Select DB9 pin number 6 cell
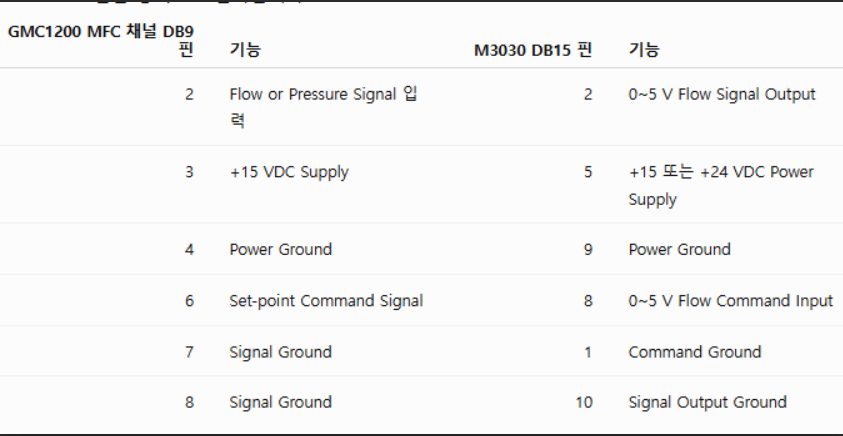Screen dimensions: 843x436 coord(189,301)
